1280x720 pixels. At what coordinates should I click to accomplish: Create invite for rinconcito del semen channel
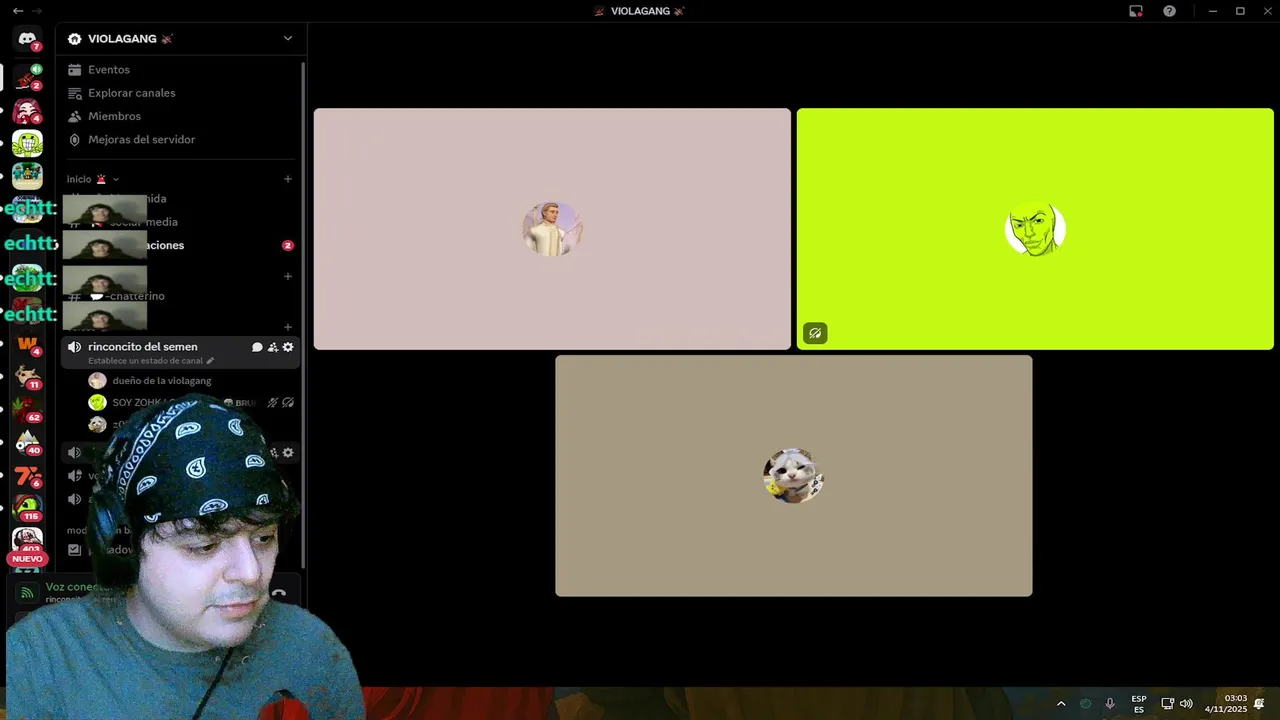click(272, 347)
